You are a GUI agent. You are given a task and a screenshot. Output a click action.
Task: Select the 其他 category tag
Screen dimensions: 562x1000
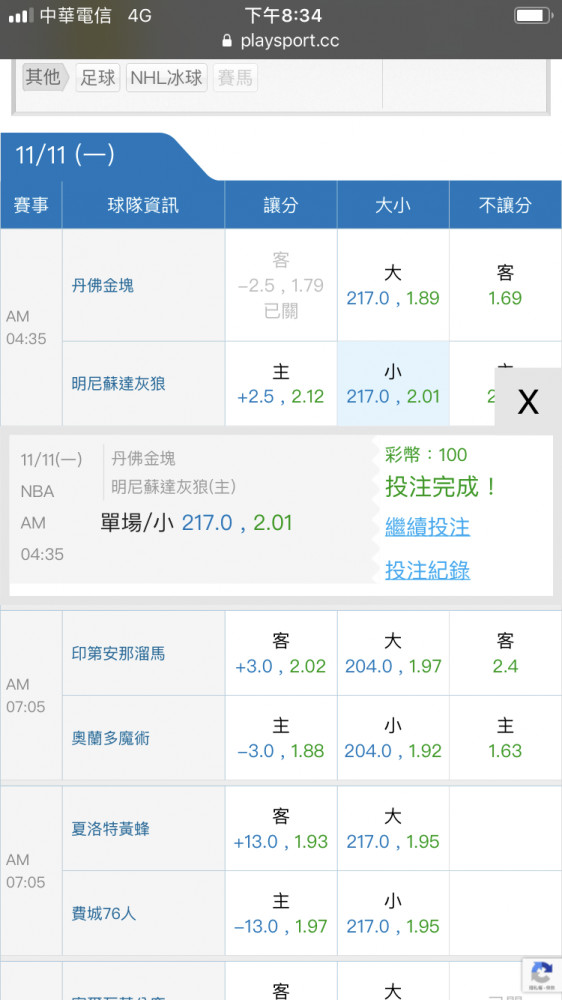[x=45, y=78]
